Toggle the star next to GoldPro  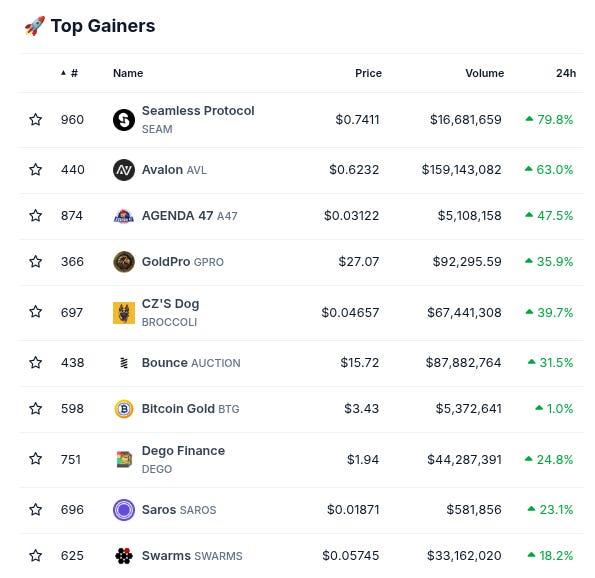pyautogui.click(x=36, y=261)
